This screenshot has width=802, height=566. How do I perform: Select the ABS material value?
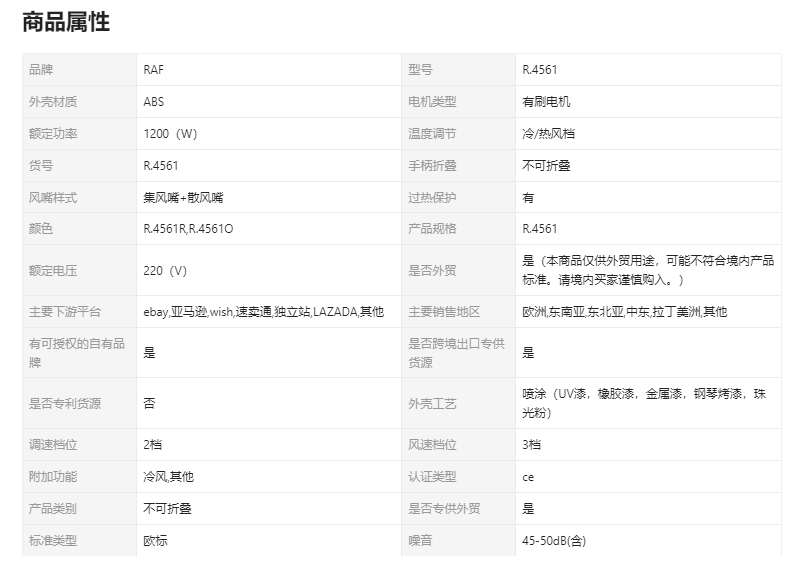[x=153, y=102]
